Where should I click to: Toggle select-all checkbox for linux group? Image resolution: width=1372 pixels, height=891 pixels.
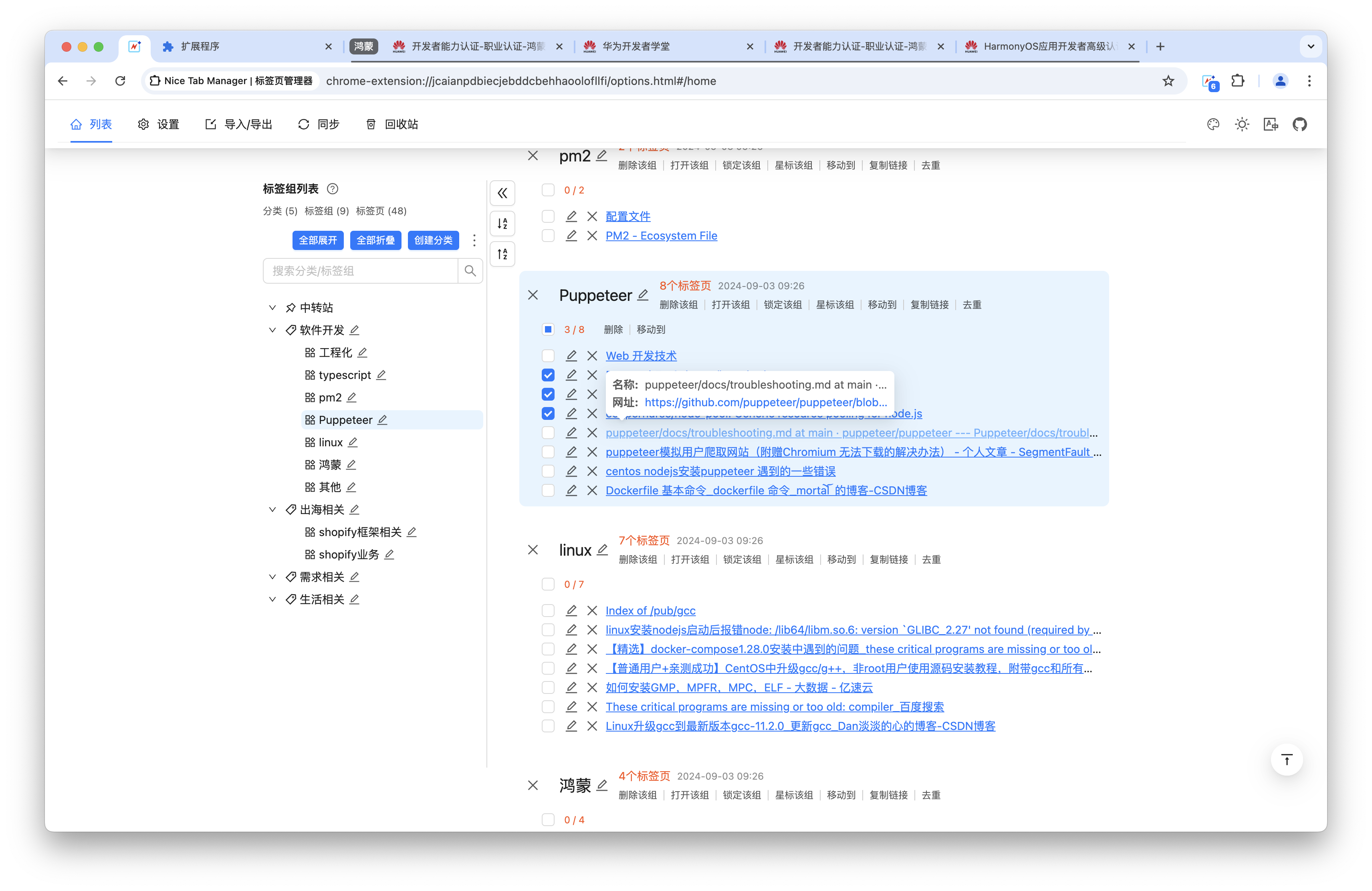pos(548,585)
